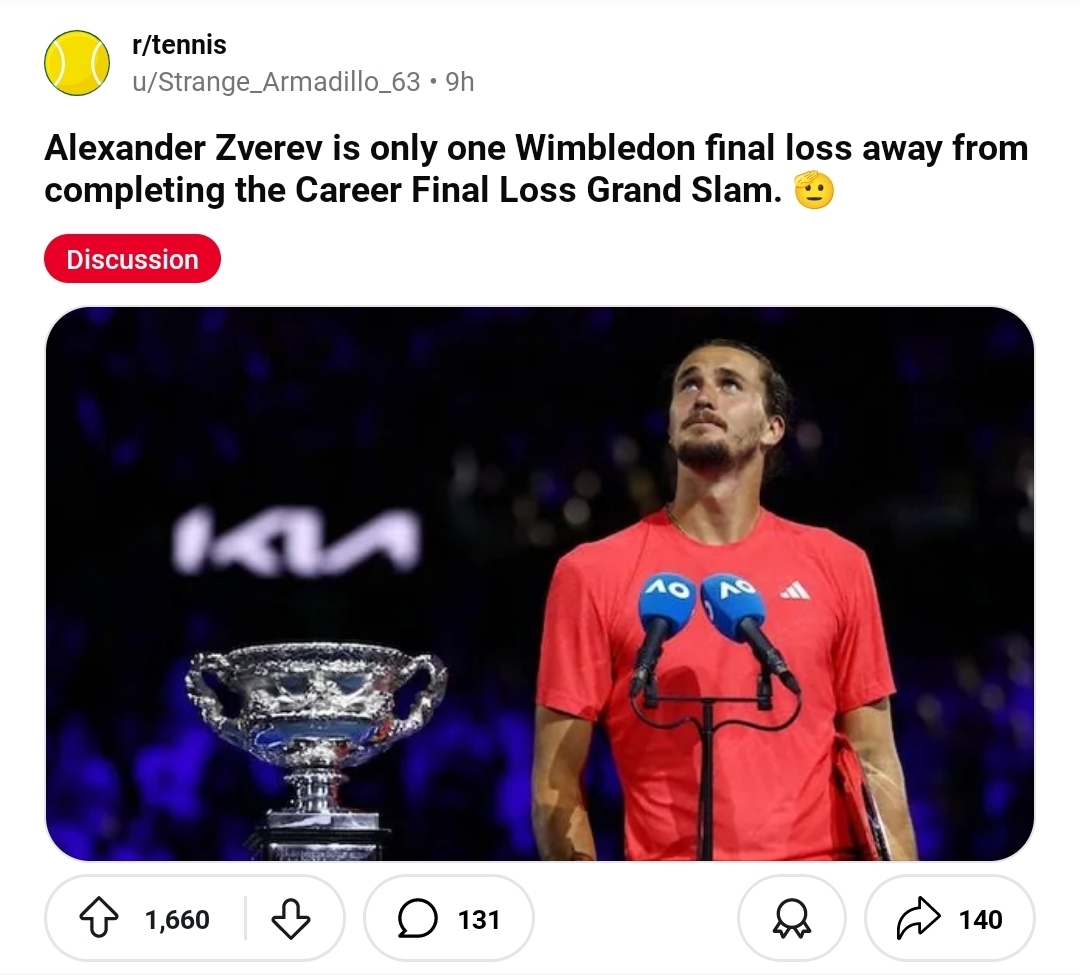Screen dimensions: 1080x975
Task: Open comments via the speech bubble icon
Action: point(417,919)
